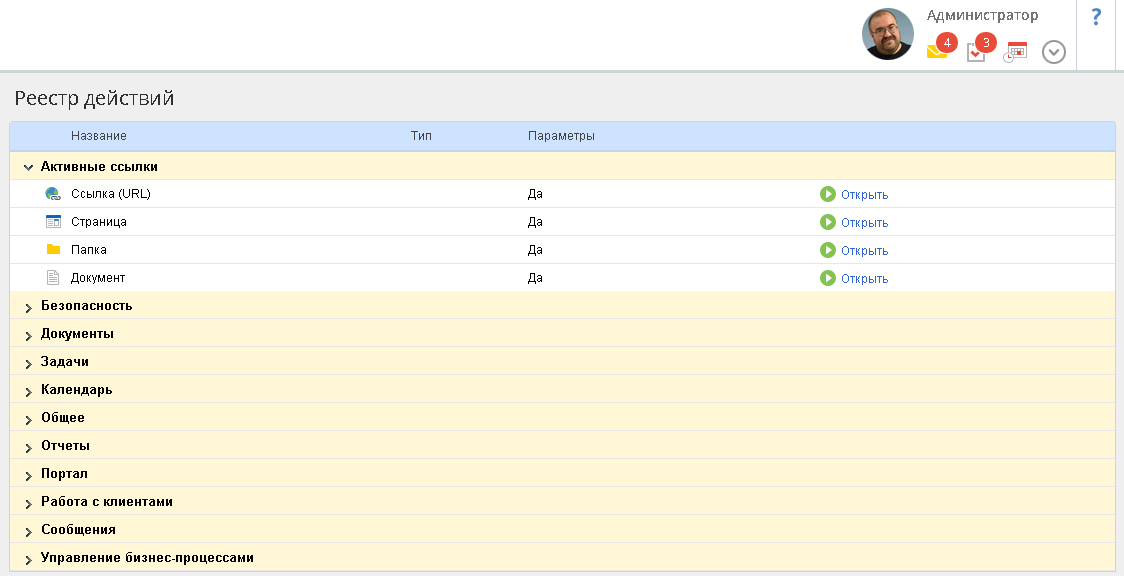The height and width of the screenshot is (576, 1124).
Task: Select the Страница row name
Action: click(99, 221)
